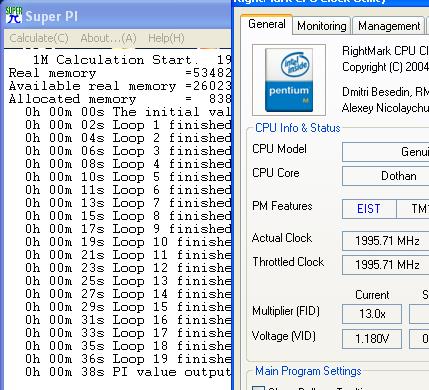Select the current Voltage 1.180V field
Viewport: 429px width, 390px height.
[x=372, y=339]
